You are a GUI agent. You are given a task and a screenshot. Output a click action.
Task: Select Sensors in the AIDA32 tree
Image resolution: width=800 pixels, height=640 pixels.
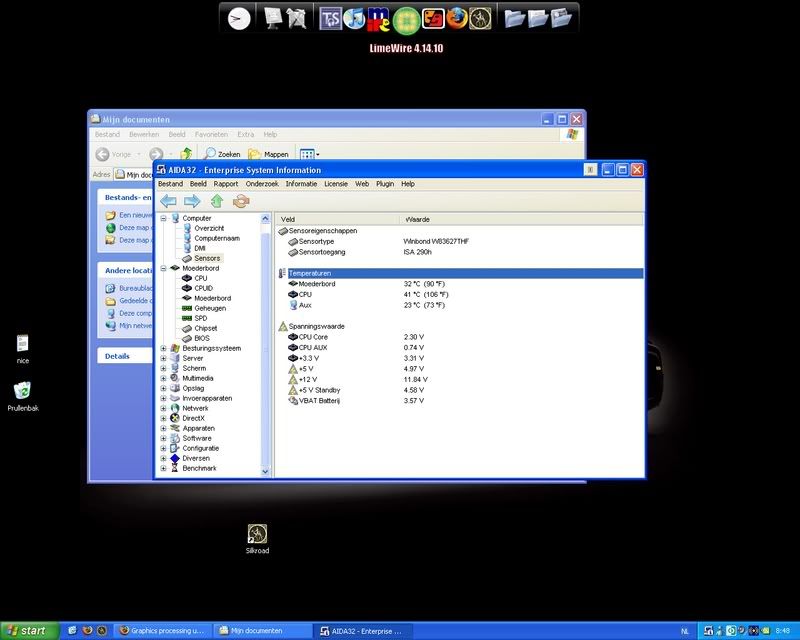[207, 258]
